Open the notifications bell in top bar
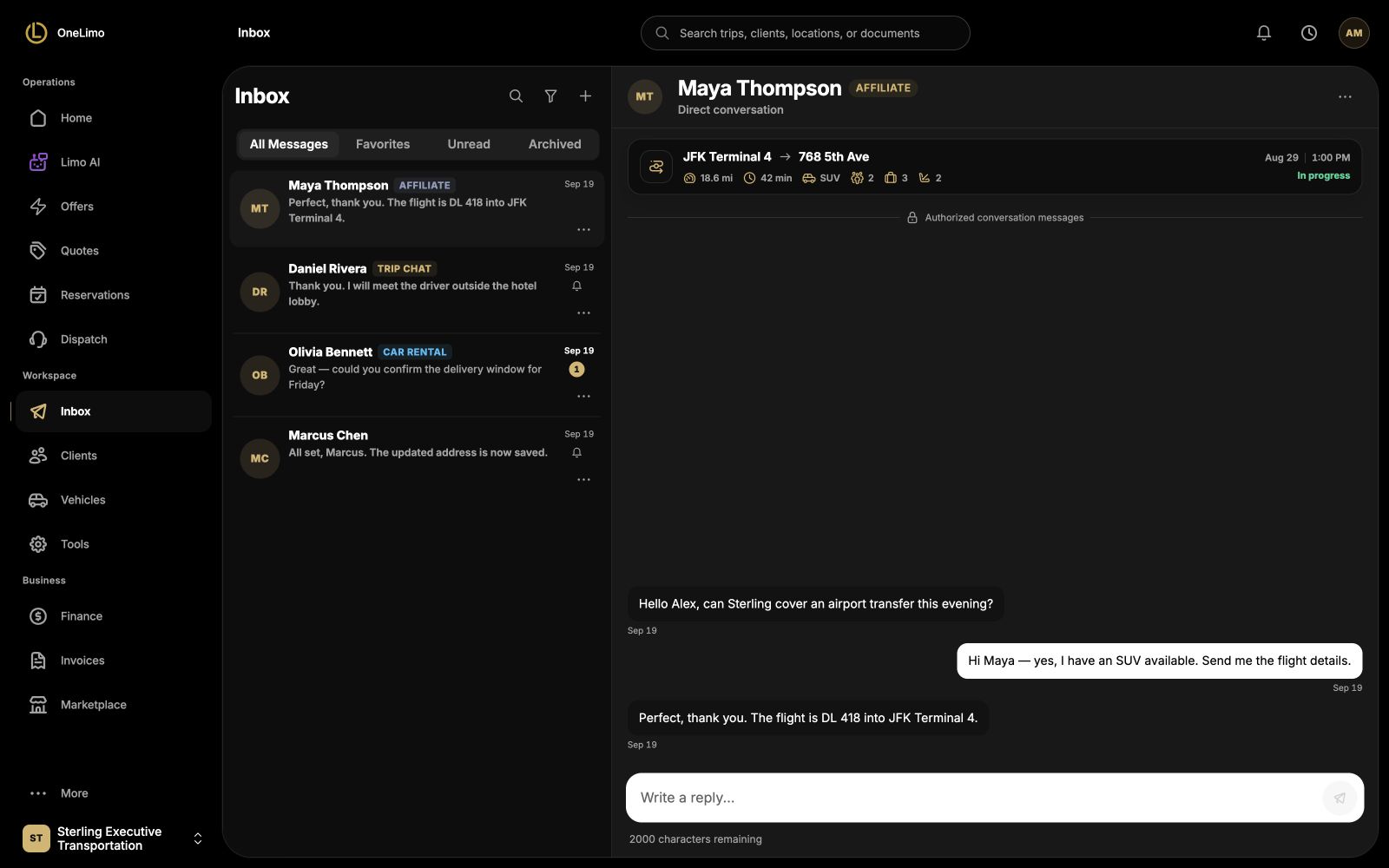The image size is (1389, 868). (1264, 33)
